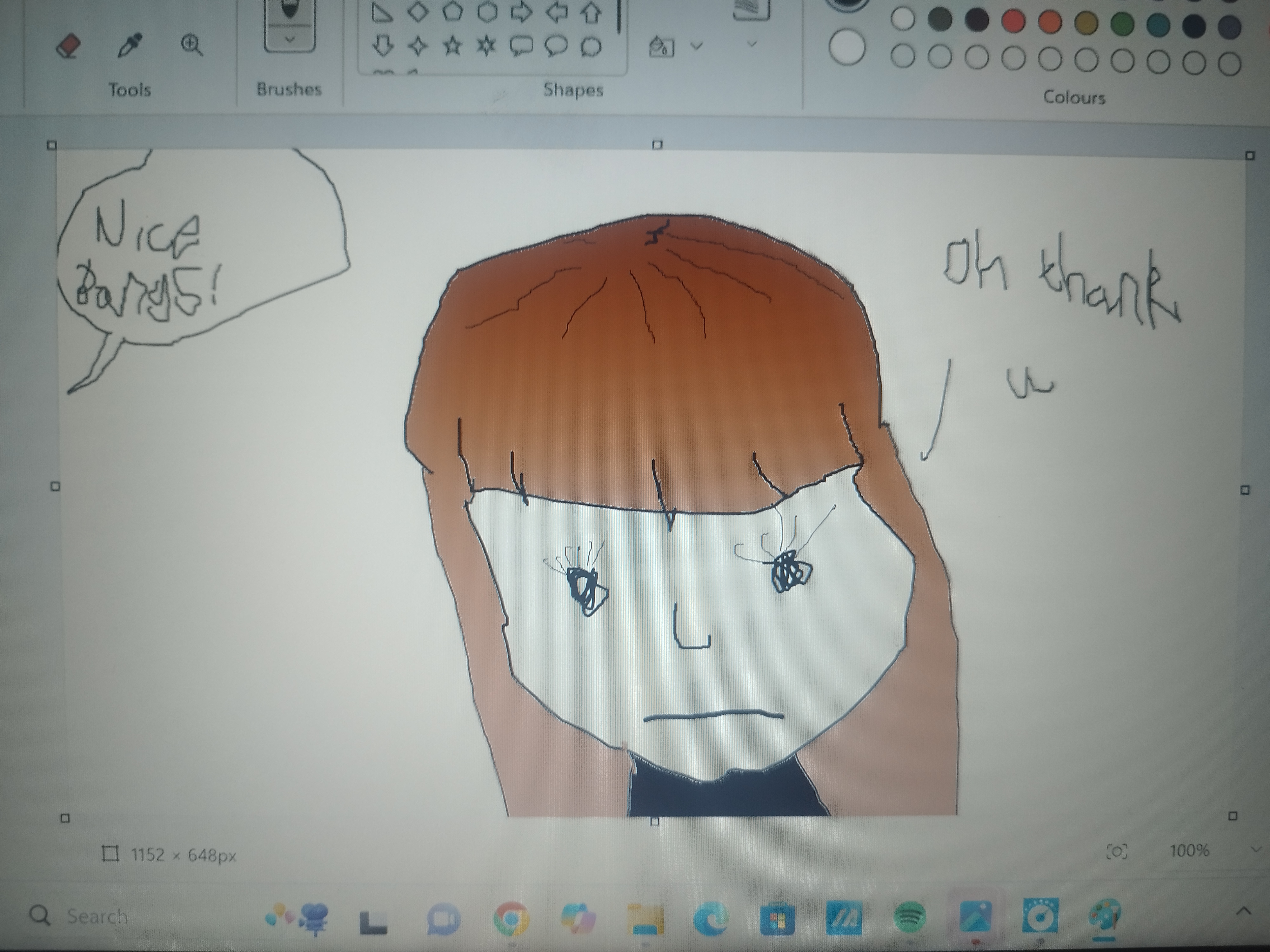Select the Magnifier zoom tool
1270x952 pixels.
(x=191, y=45)
